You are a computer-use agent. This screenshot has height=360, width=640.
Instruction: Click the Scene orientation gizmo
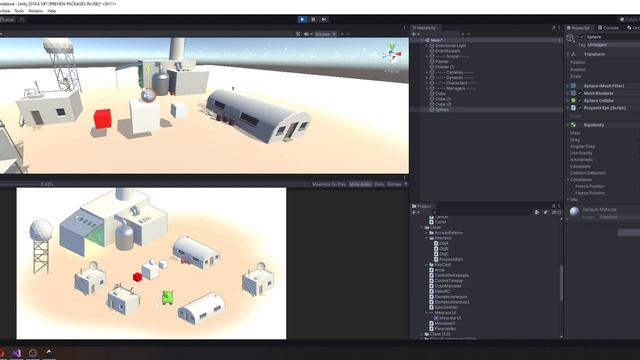pyautogui.click(x=392, y=53)
